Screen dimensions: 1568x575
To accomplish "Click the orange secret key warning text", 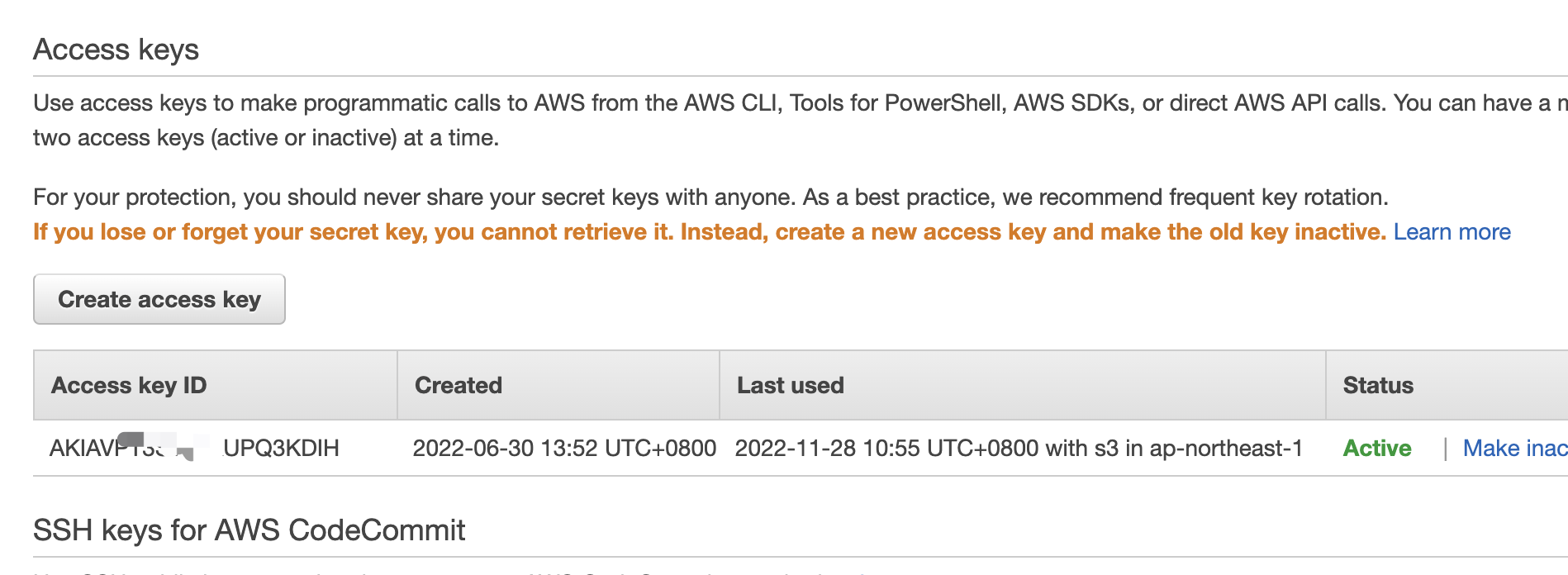I will [709, 232].
